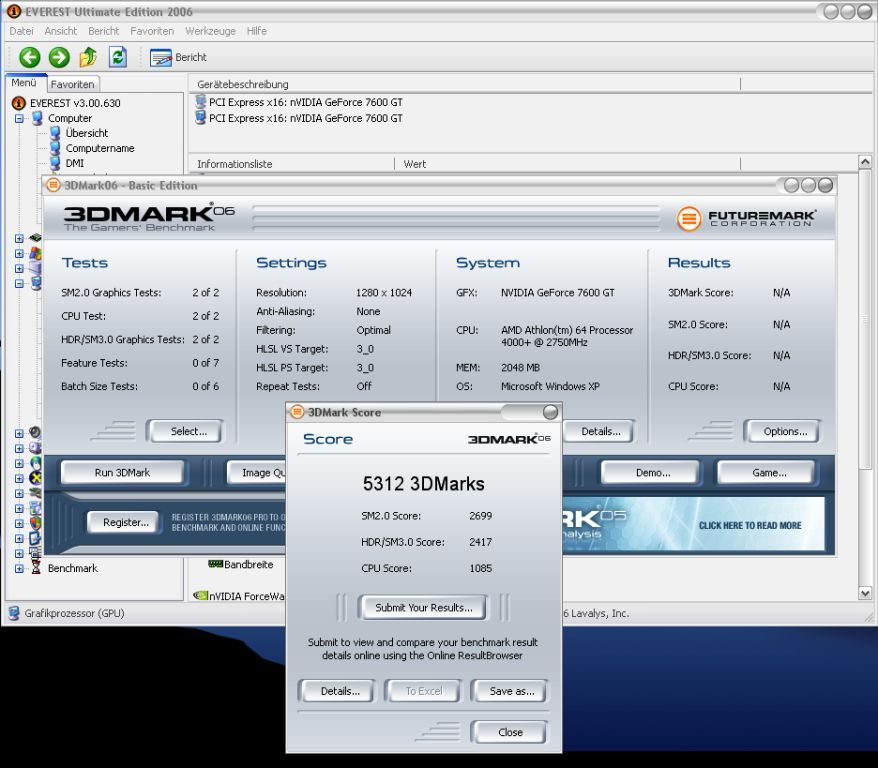Click the Bandbreite memory chip icon
The image size is (878, 768).
point(215,564)
